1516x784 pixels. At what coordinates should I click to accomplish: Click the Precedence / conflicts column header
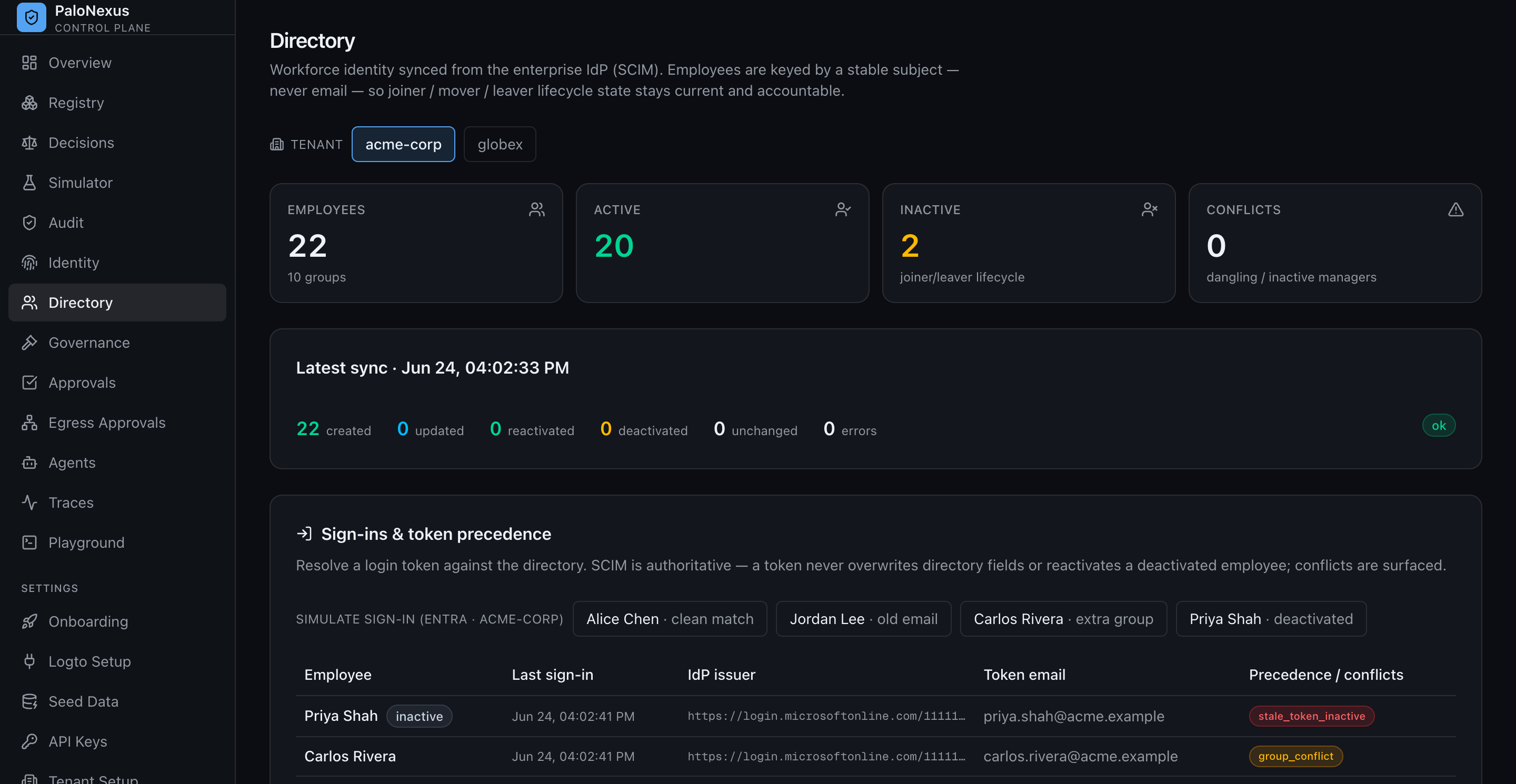[x=1326, y=675]
